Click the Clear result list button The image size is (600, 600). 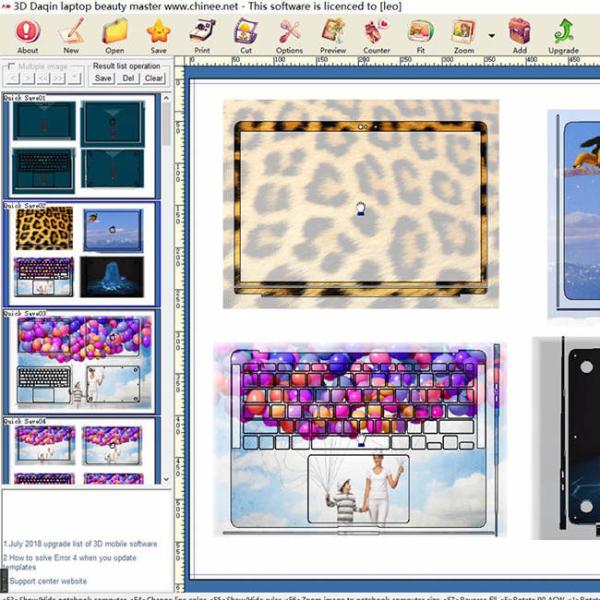pos(153,78)
